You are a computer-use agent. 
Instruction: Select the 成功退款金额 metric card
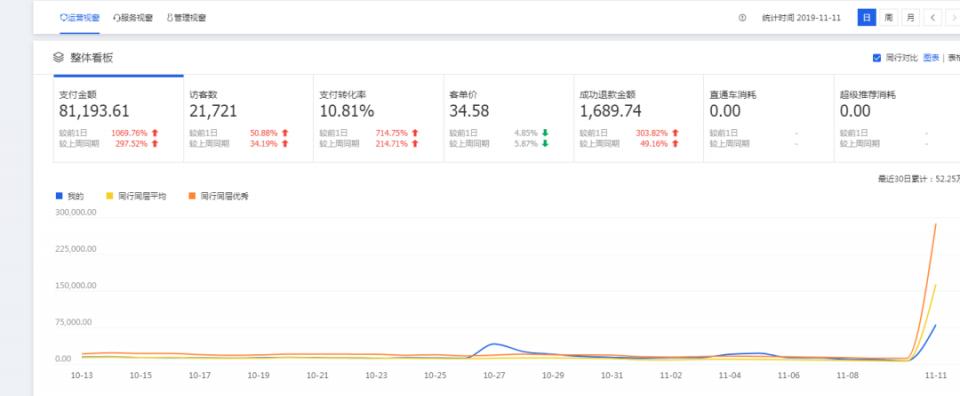pyautogui.click(x=639, y=119)
